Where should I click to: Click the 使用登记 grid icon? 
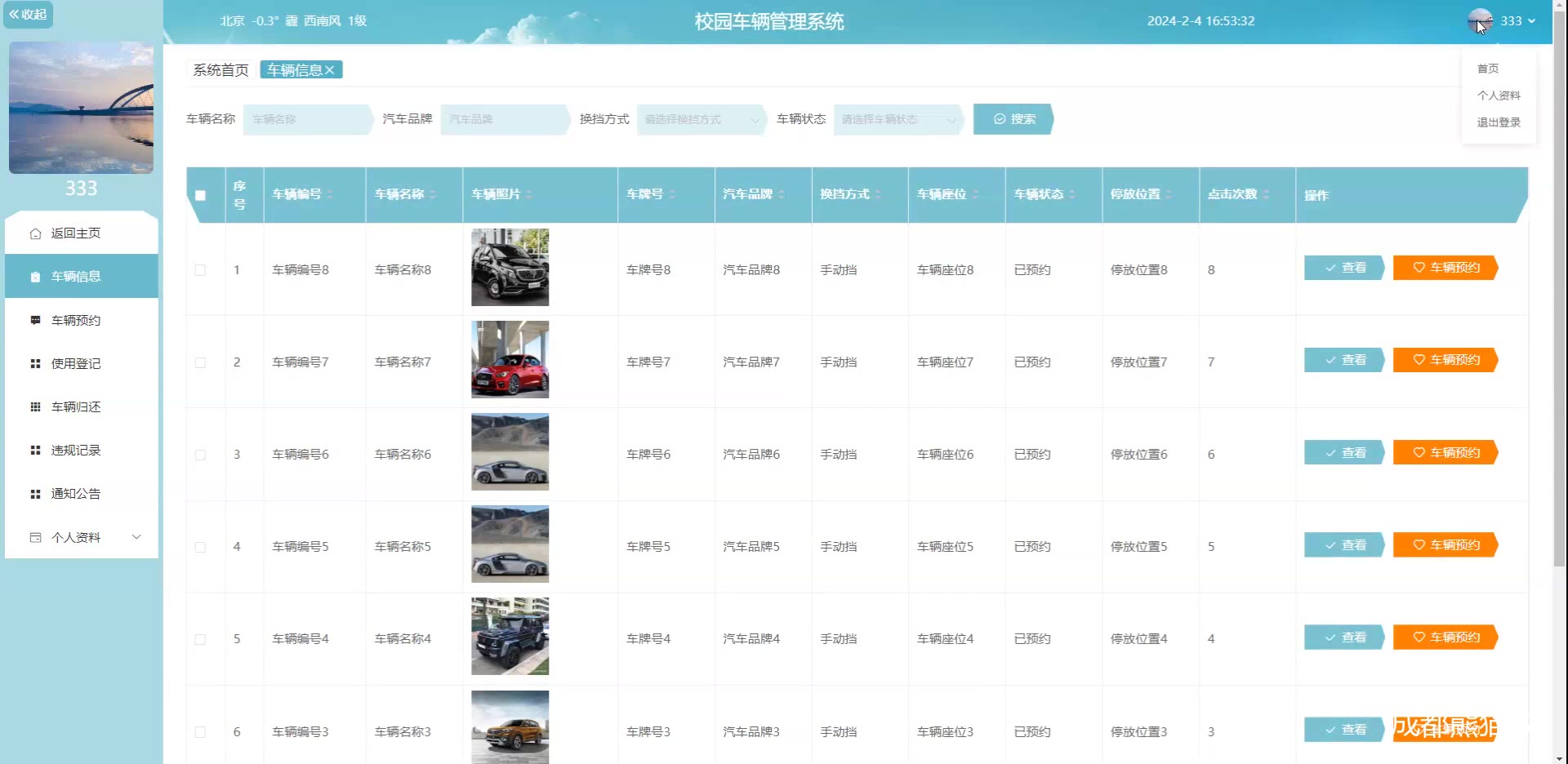point(35,364)
